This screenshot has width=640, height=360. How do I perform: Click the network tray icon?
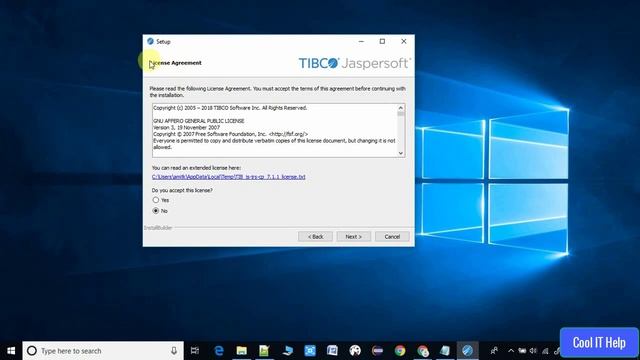tap(545, 351)
